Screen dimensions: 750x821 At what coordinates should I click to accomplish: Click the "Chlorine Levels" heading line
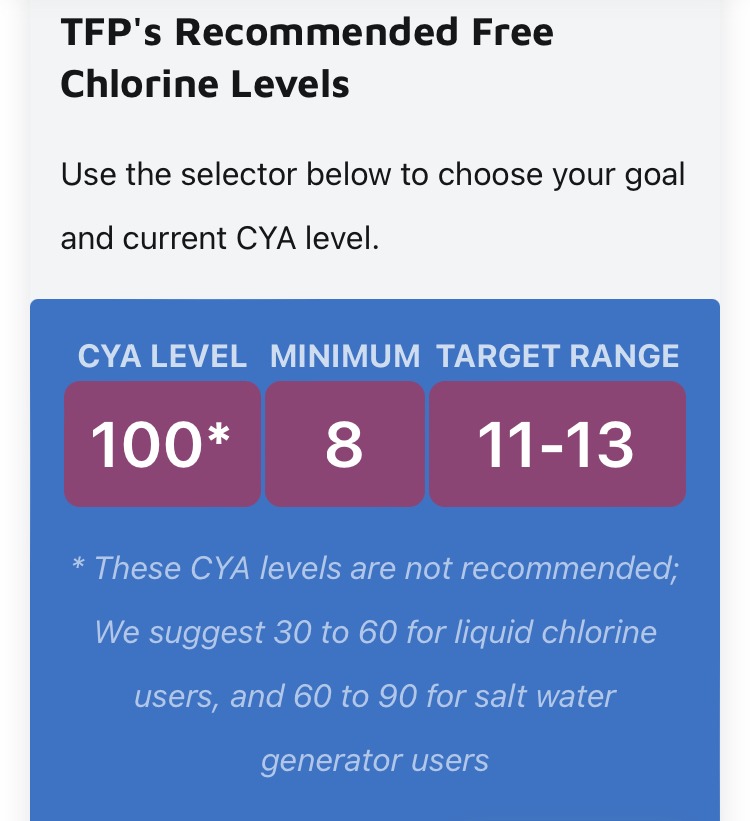205,84
